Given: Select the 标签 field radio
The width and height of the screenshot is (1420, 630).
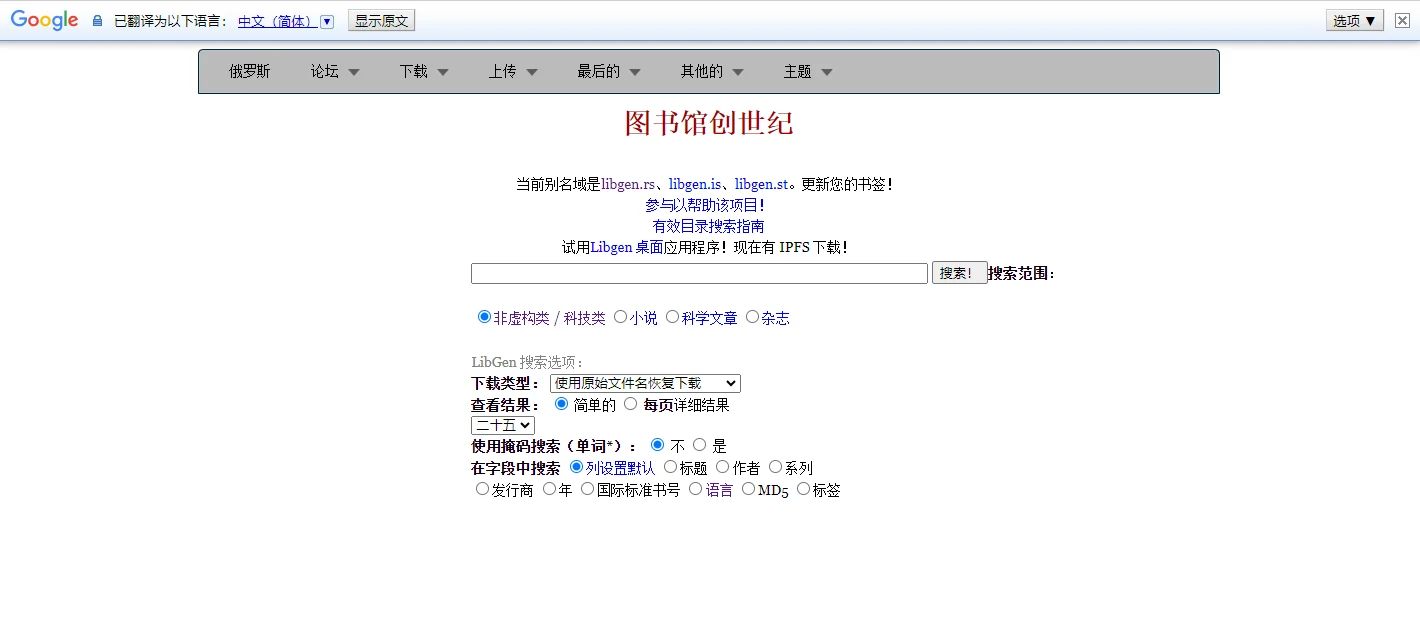Looking at the screenshot, I should 803,489.
